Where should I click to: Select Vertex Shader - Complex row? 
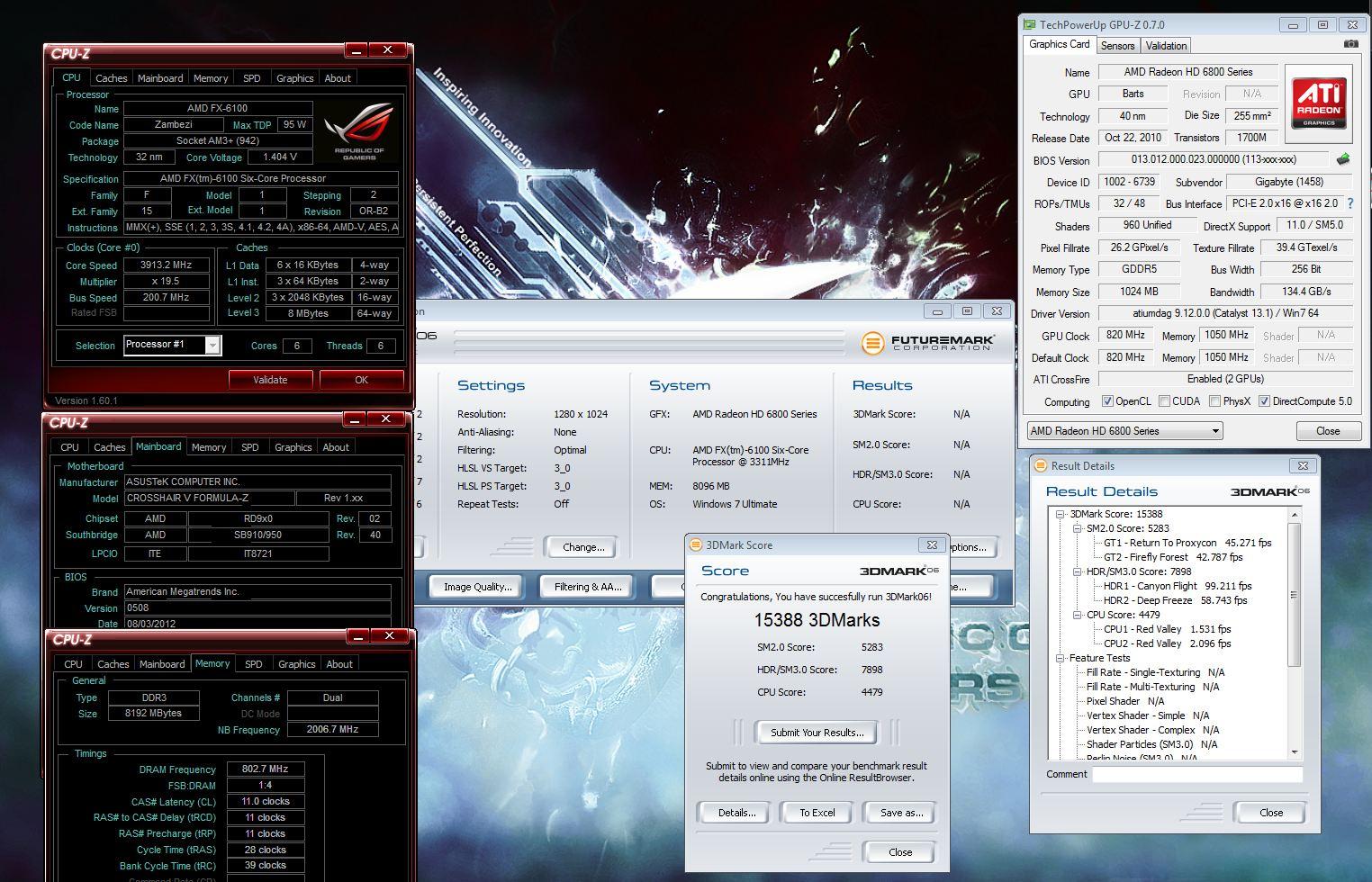pyautogui.click(x=1152, y=730)
